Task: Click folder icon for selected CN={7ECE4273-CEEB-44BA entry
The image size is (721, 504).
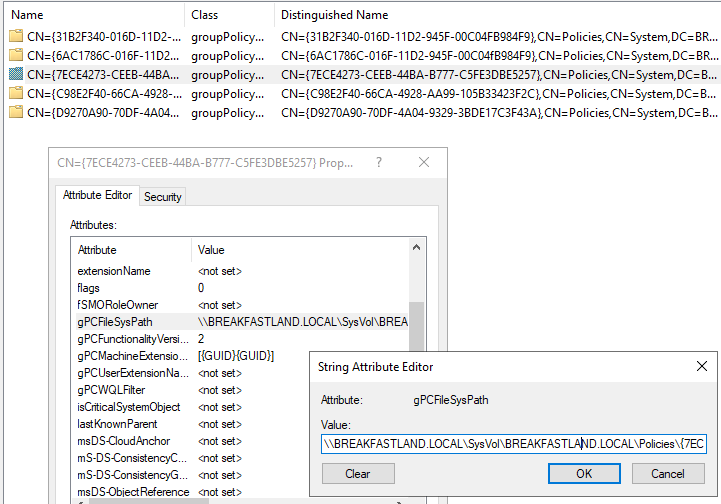Action: point(16,75)
